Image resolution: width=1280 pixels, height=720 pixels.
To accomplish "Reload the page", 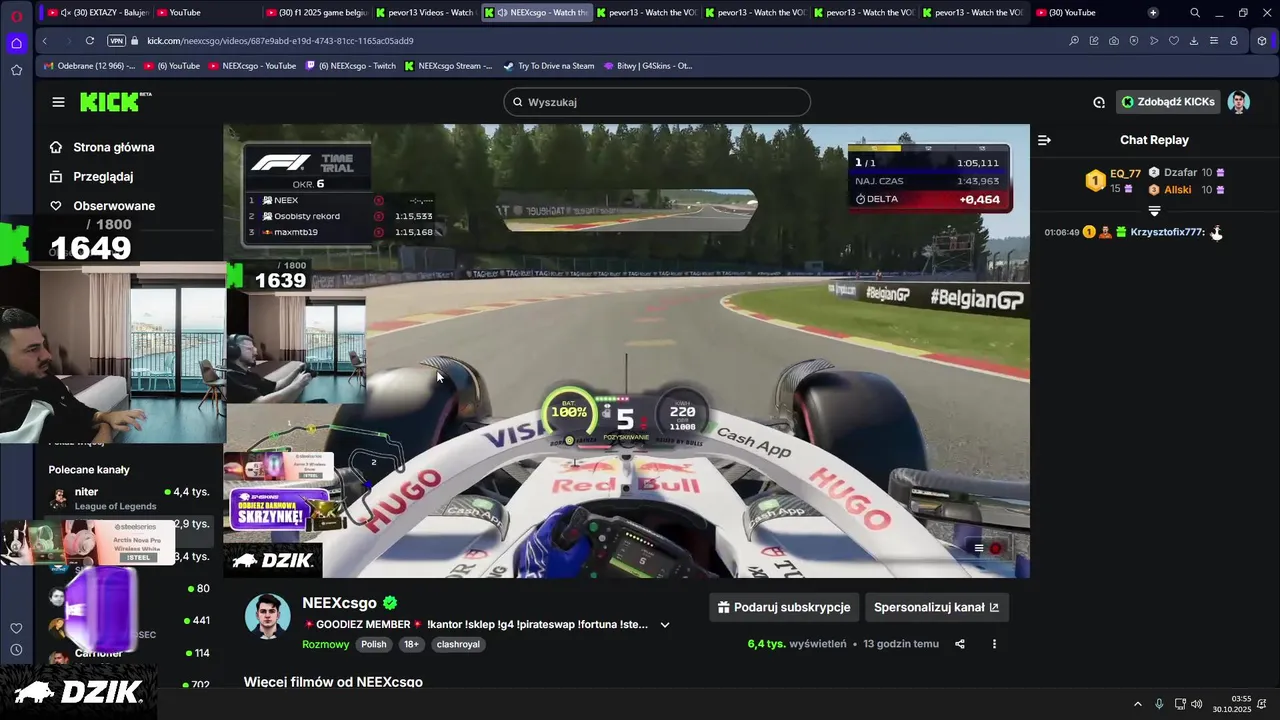I will [90, 41].
